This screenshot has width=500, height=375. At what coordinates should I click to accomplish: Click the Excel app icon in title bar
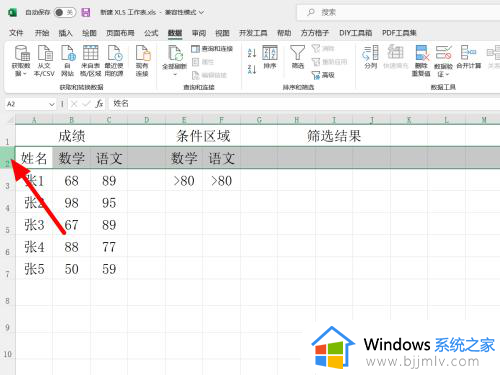click(13, 13)
